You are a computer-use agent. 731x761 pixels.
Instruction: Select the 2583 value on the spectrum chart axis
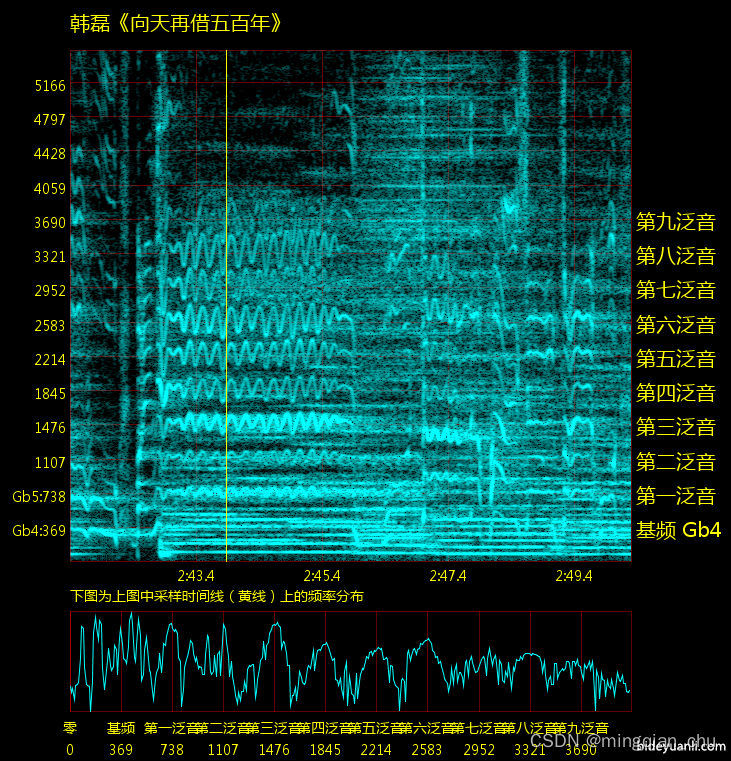point(427,750)
